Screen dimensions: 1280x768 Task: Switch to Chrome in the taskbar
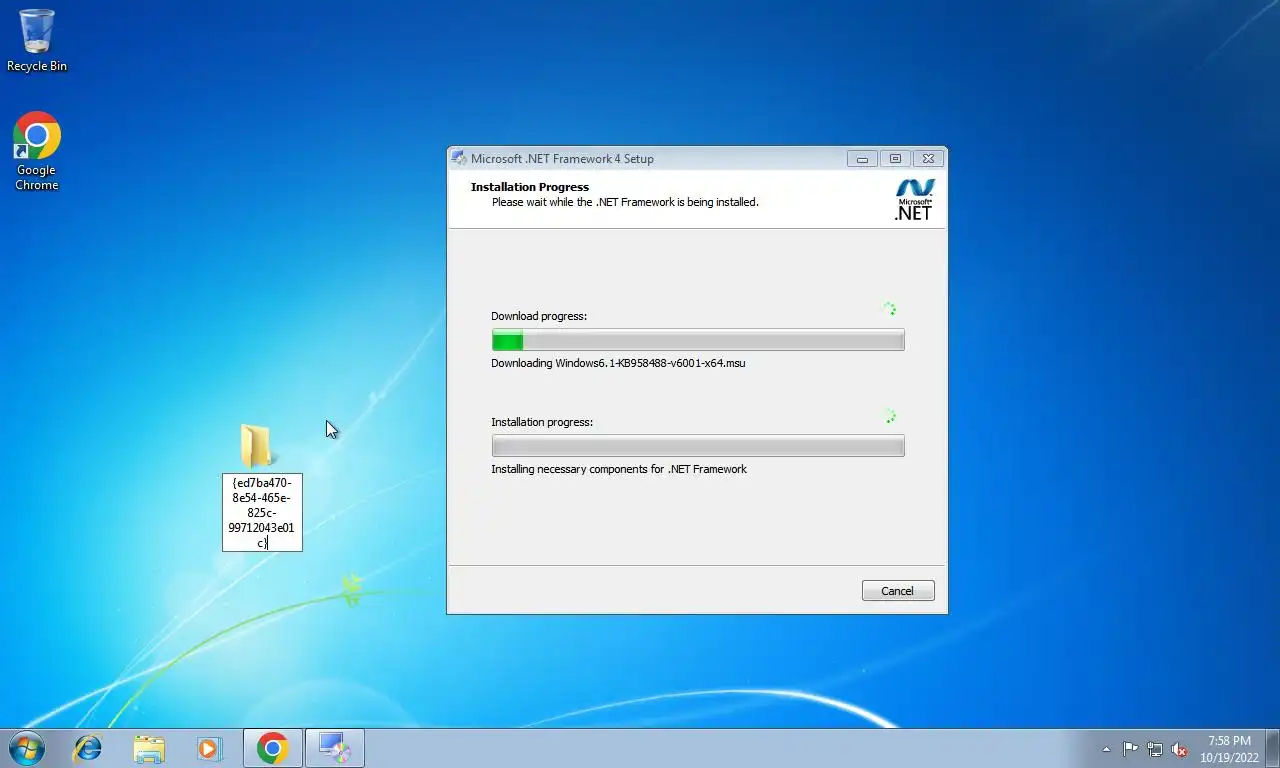(x=273, y=748)
